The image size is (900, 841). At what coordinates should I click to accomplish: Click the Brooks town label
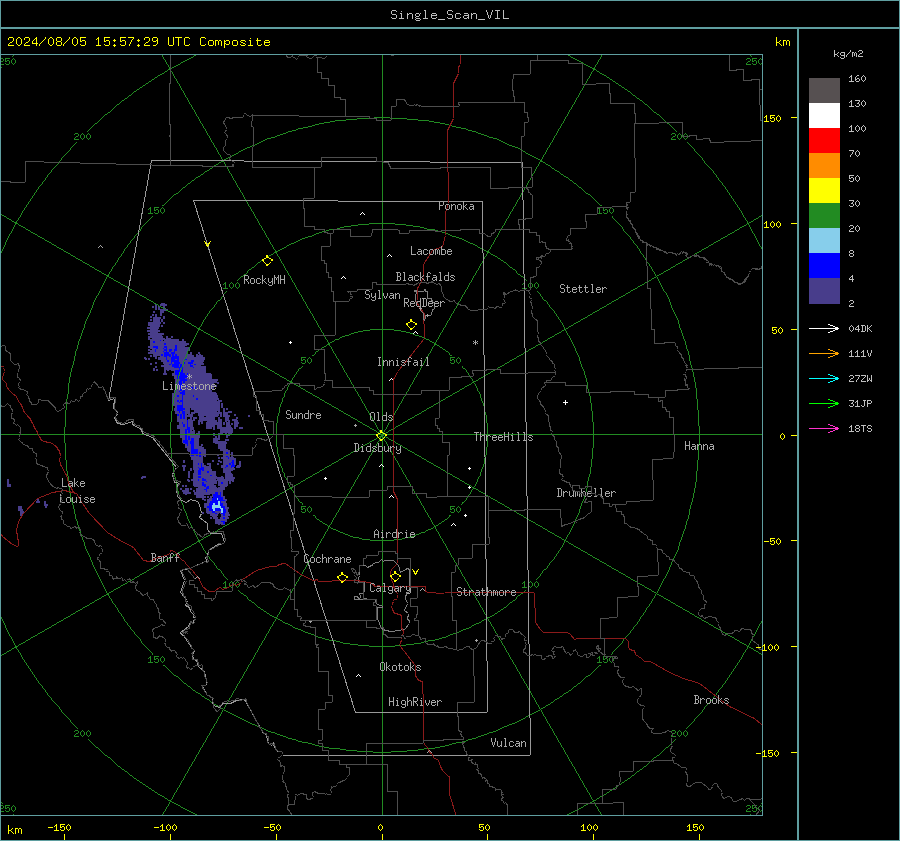(711, 700)
